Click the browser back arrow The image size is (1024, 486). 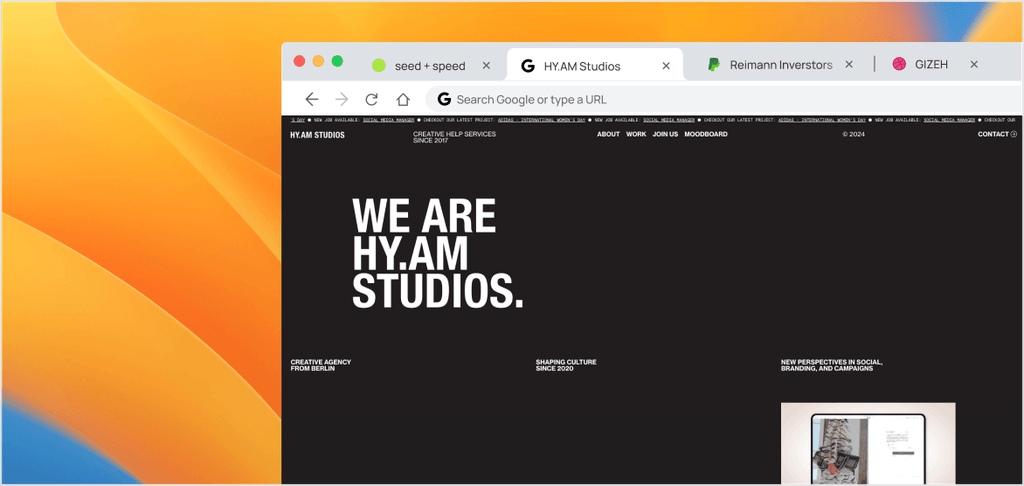[x=312, y=99]
